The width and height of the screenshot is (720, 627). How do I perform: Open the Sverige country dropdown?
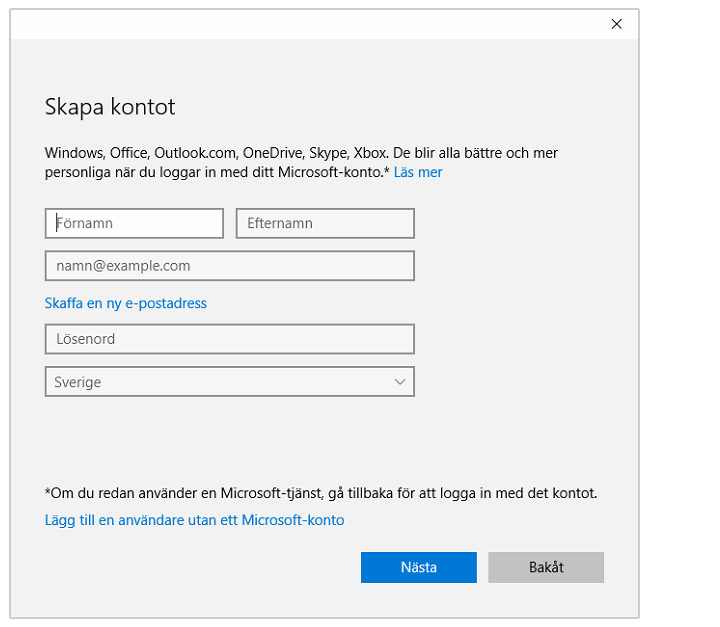[x=230, y=381]
